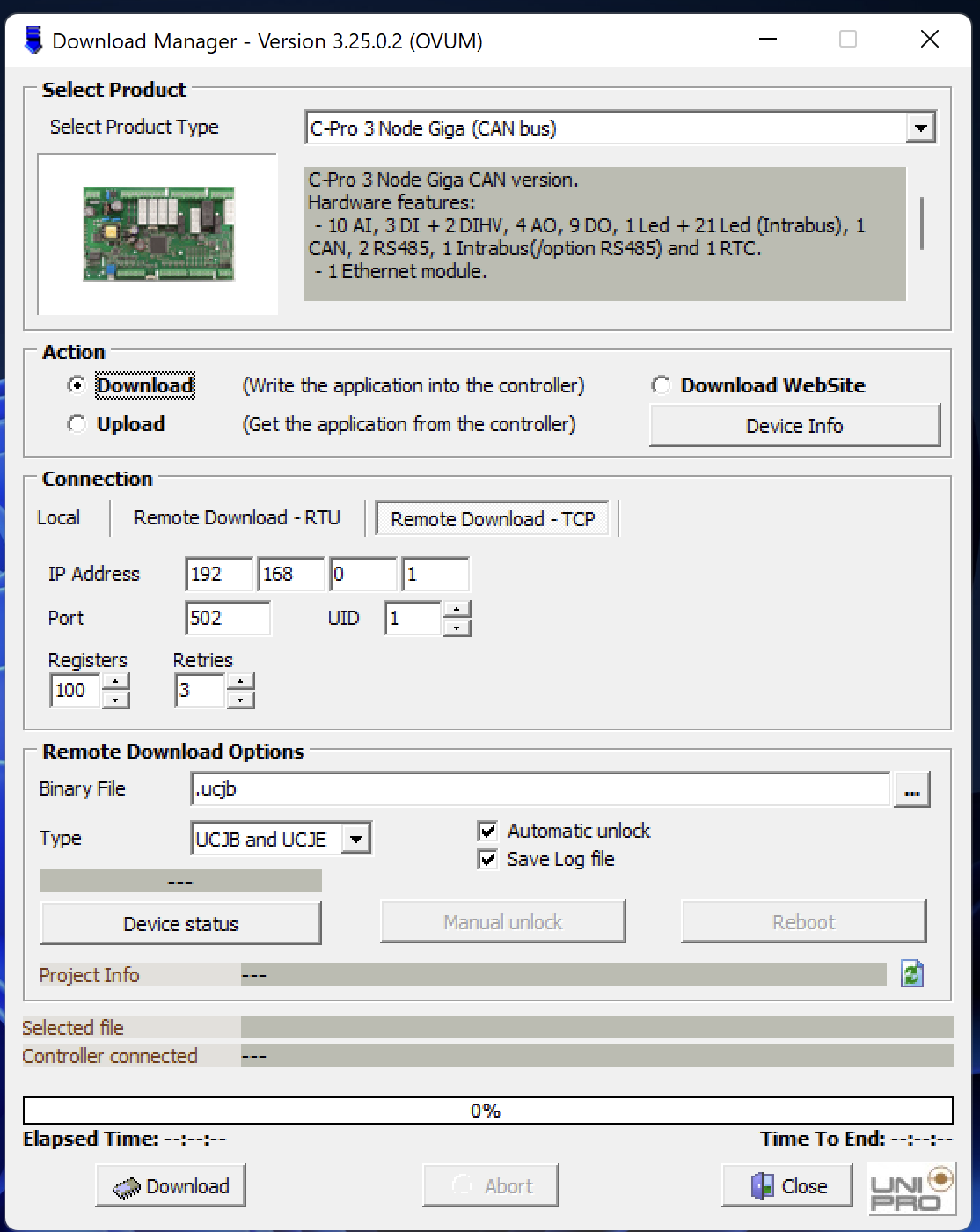Click the Device Info button
This screenshot has height=1232, width=980.
pyautogui.click(x=794, y=426)
